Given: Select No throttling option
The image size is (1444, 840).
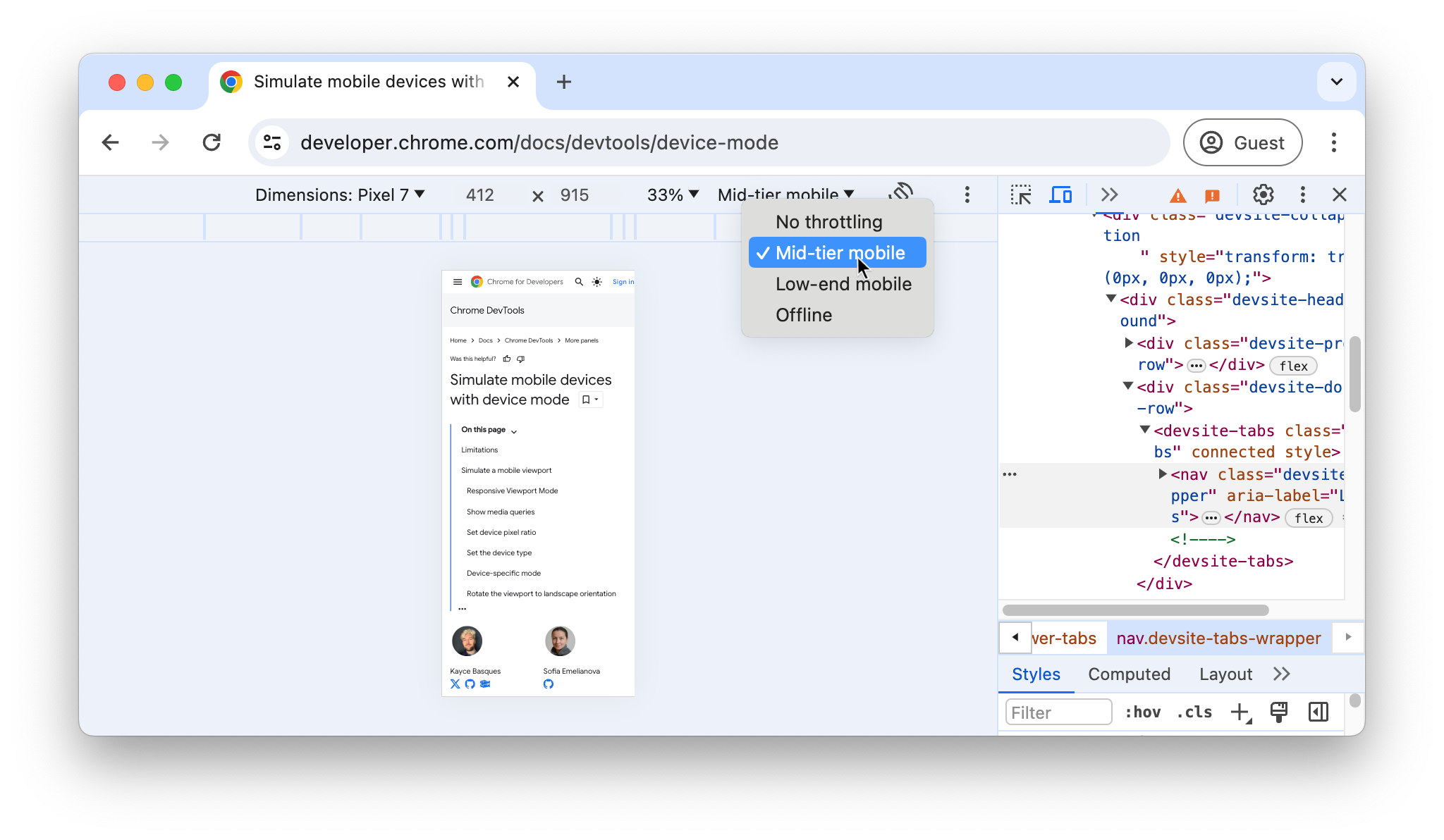Looking at the screenshot, I should click(x=828, y=221).
